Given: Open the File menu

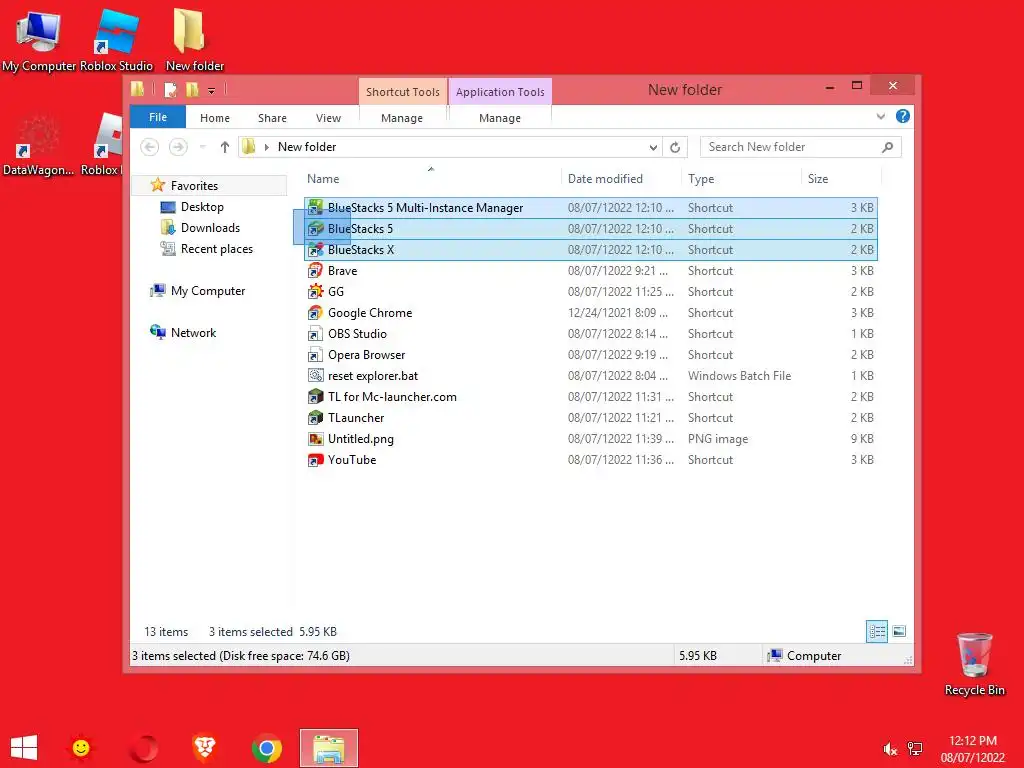Looking at the screenshot, I should 158,117.
